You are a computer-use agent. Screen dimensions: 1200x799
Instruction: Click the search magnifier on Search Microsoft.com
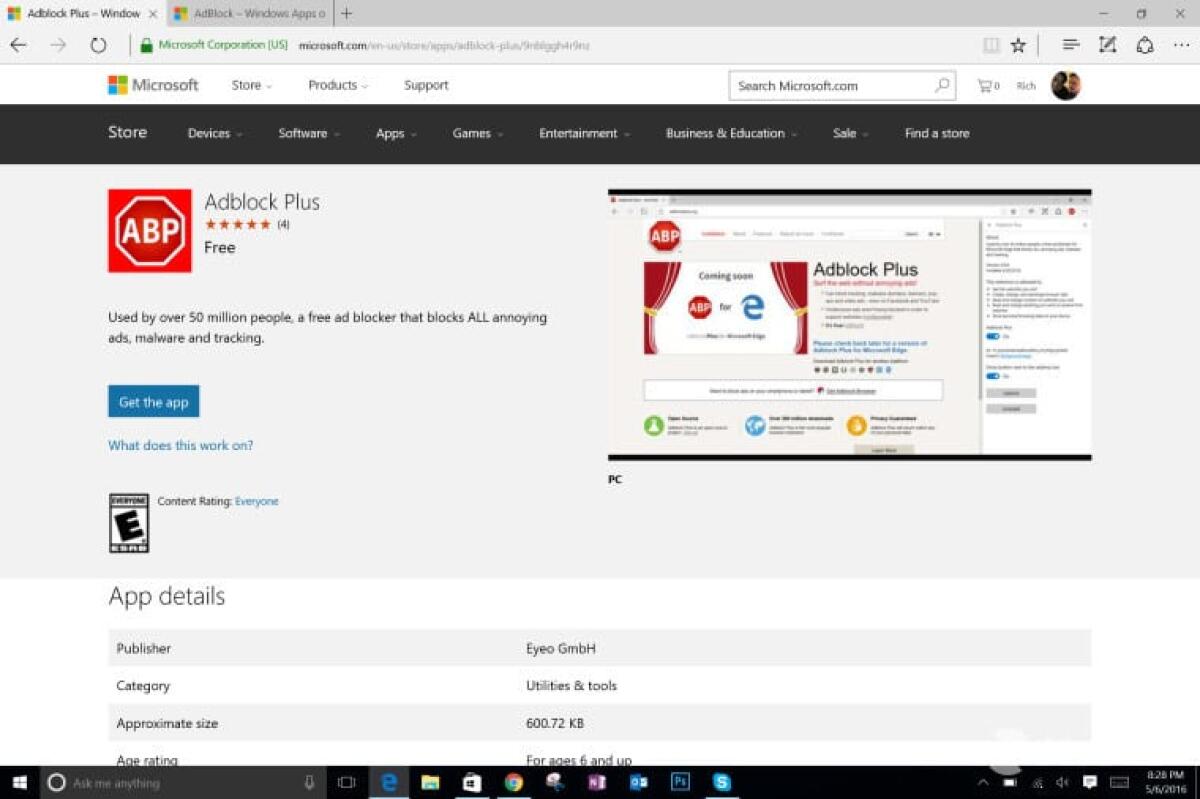(941, 85)
